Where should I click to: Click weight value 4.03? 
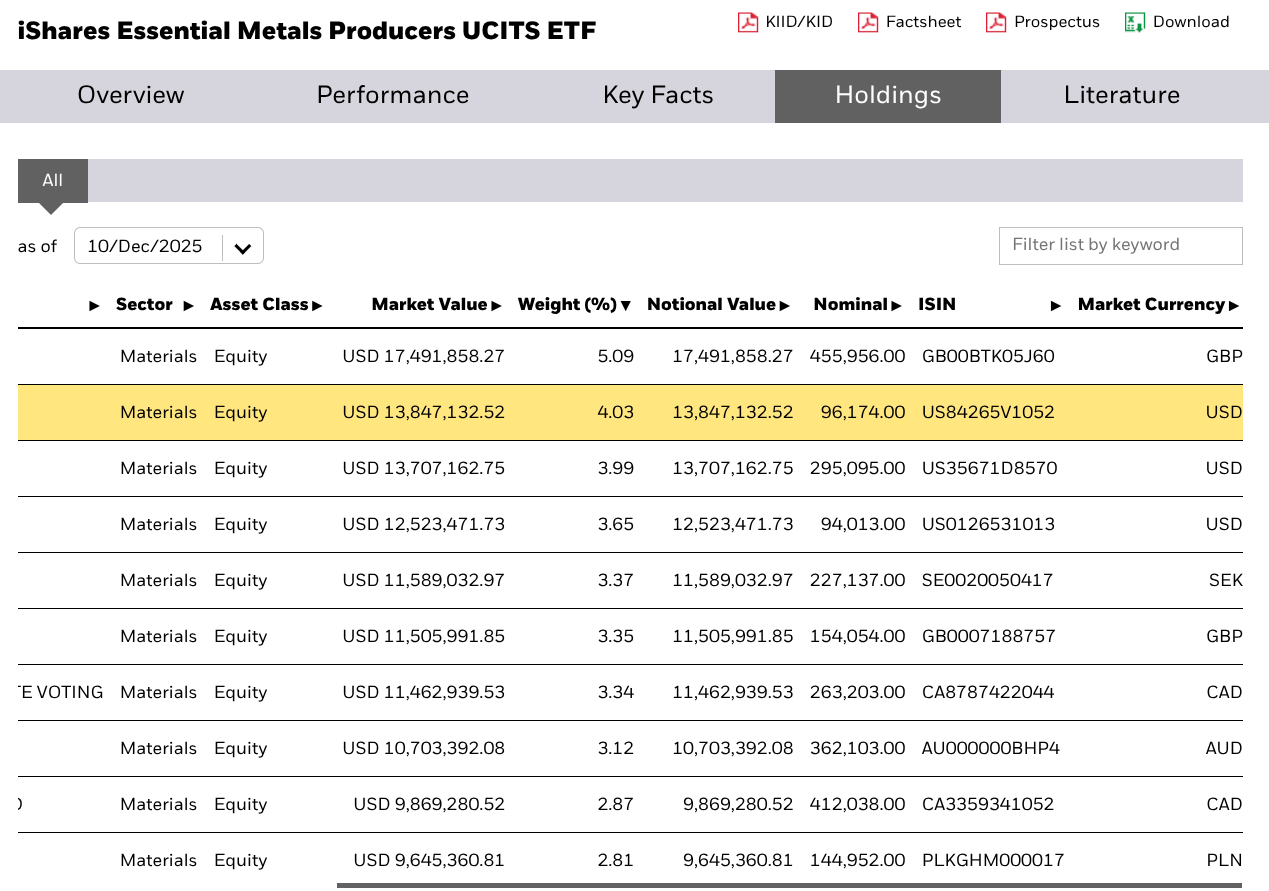[615, 413]
